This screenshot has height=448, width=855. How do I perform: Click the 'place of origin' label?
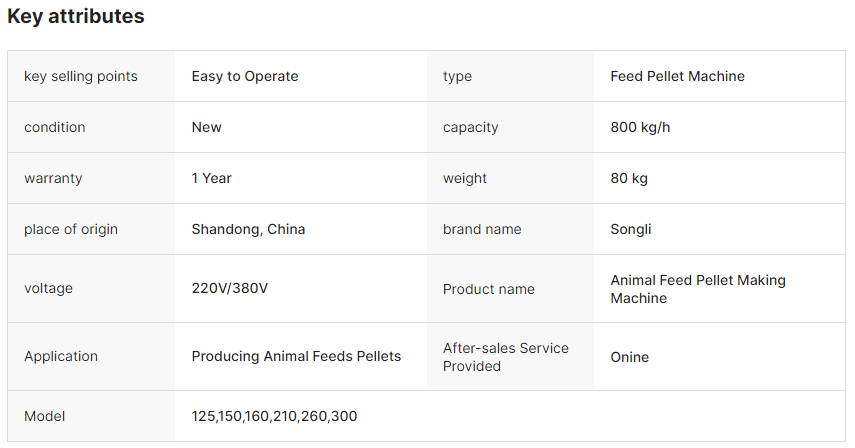pyautogui.click(x=71, y=229)
